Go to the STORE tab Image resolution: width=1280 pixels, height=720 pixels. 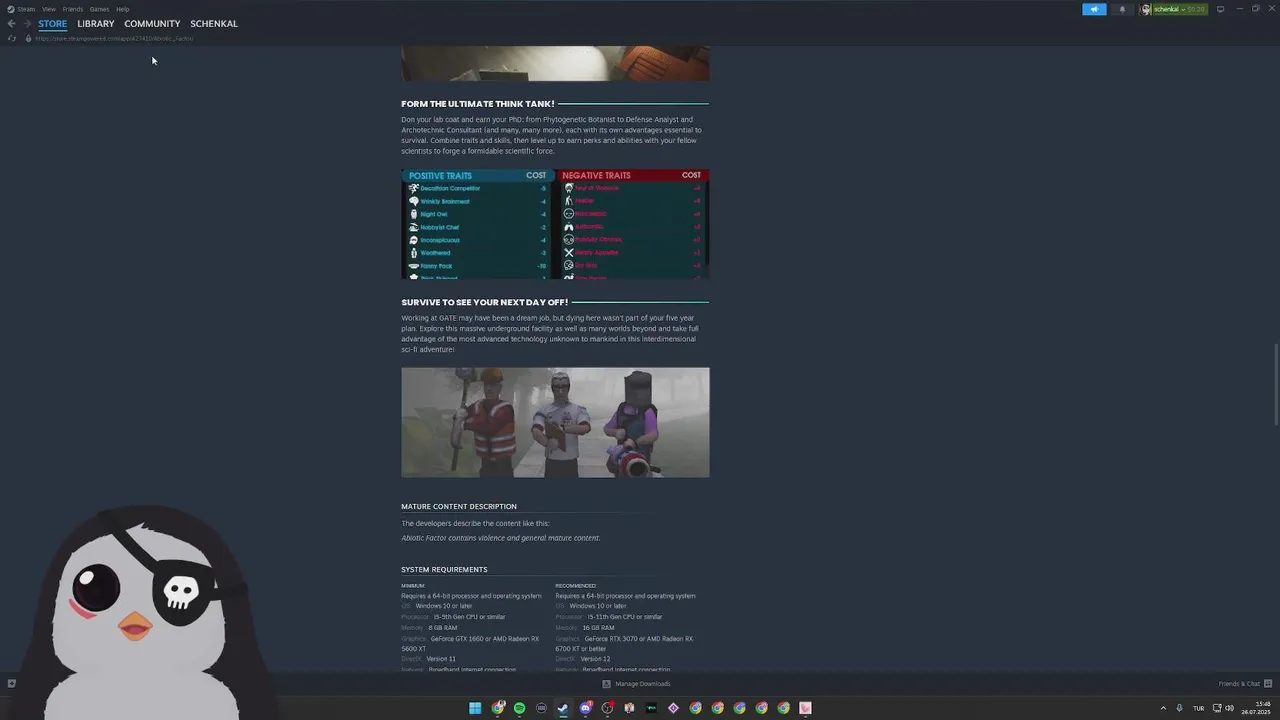point(53,24)
